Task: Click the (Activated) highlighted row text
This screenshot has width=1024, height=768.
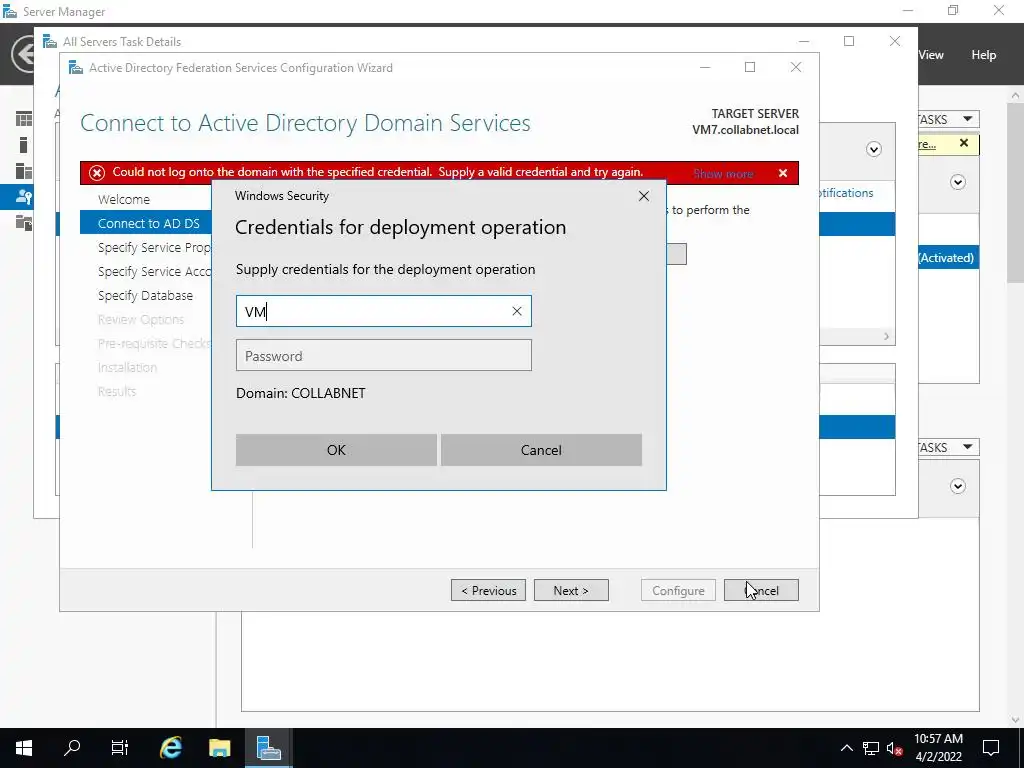Action: [x=946, y=258]
